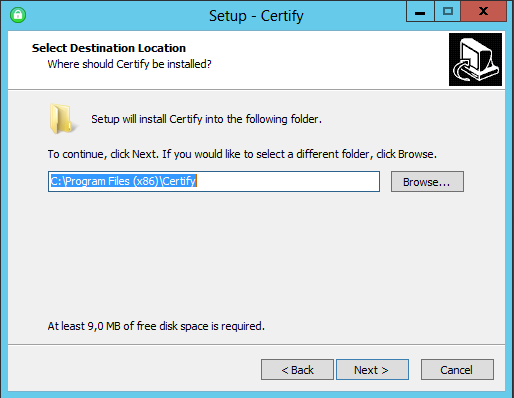Viewport: 514px width, 398px height.
Task: Click the green Certify padlock icon in title bar
Action: (18, 15)
